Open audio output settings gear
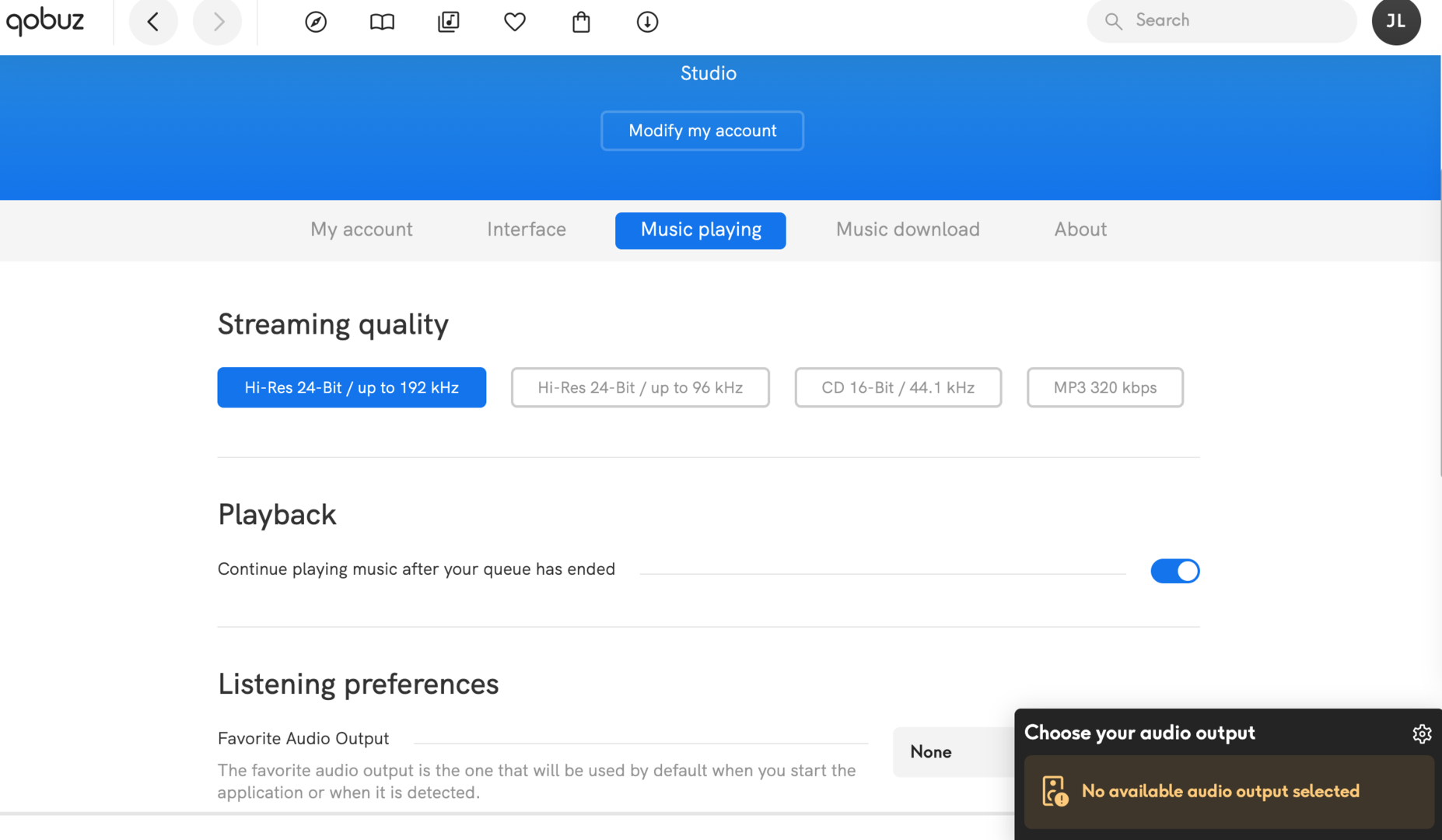Viewport: 1442px width, 840px height. (x=1422, y=733)
